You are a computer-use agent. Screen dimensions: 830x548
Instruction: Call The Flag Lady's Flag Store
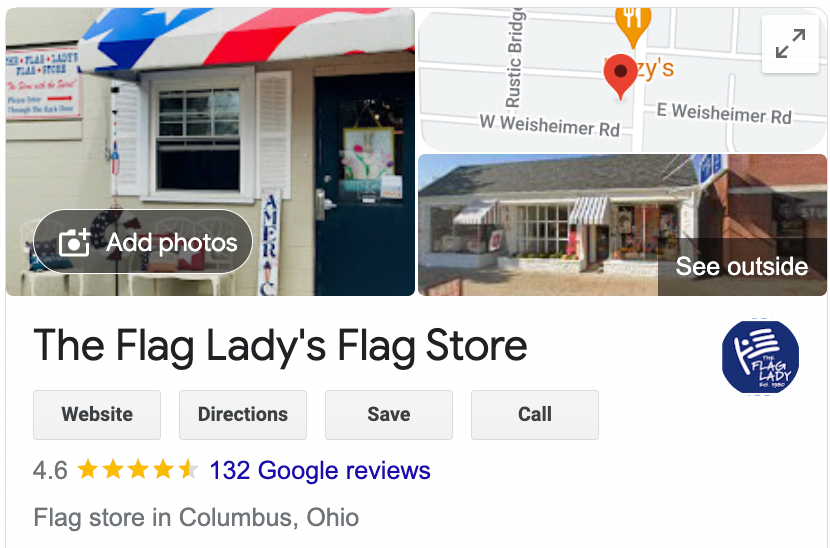pos(535,415)
